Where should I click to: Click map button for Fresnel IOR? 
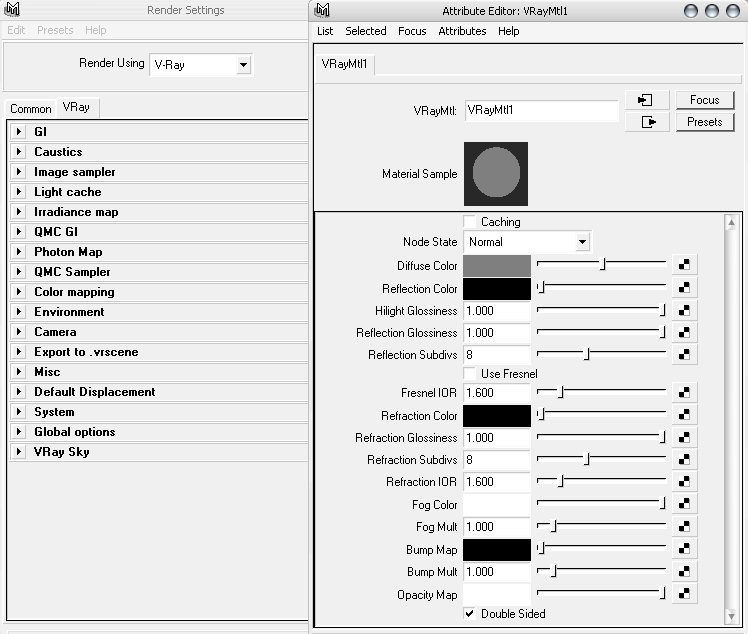click(684, 393)
